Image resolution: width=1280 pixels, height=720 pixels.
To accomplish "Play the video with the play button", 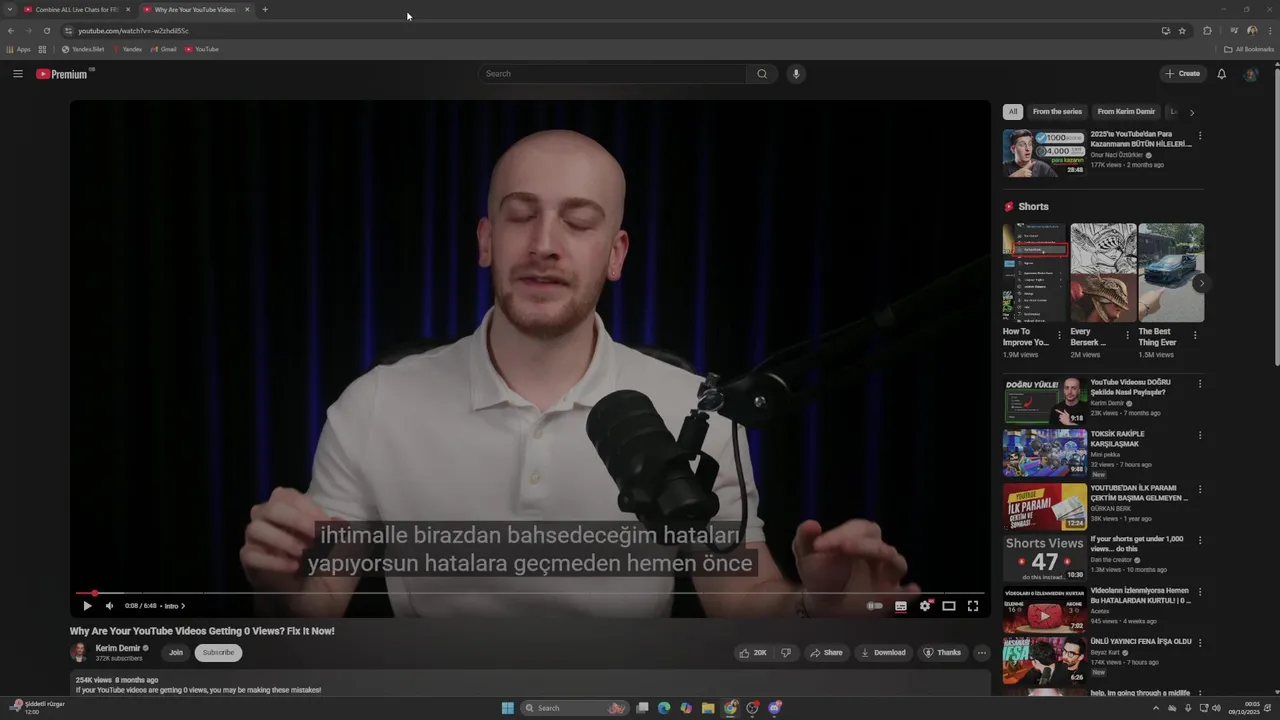I will tap(87, 606).
